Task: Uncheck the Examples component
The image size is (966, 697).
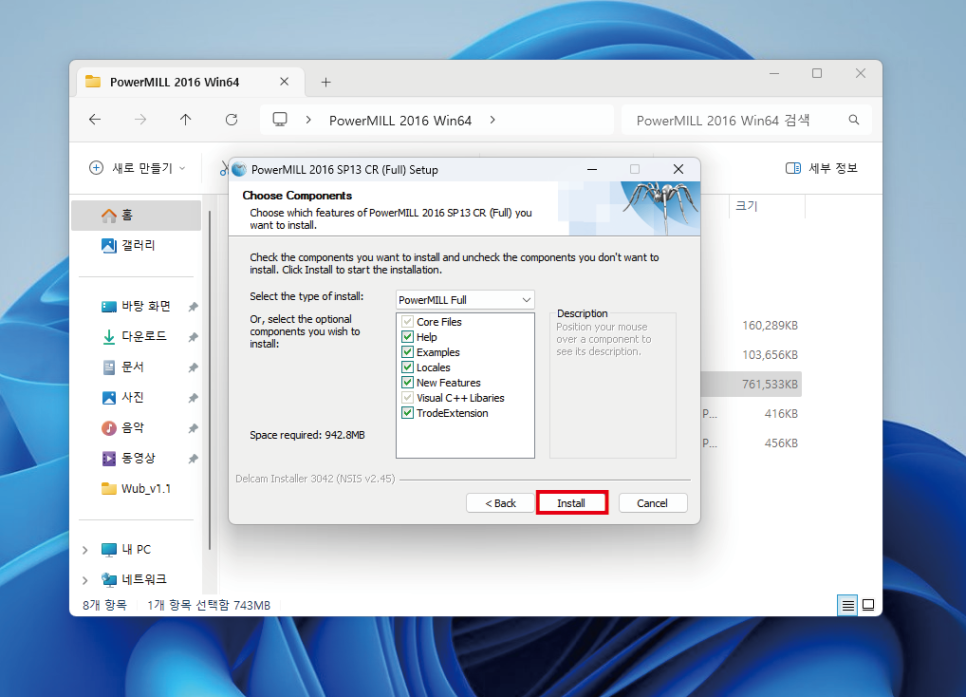Action: [x=407, y=352]
